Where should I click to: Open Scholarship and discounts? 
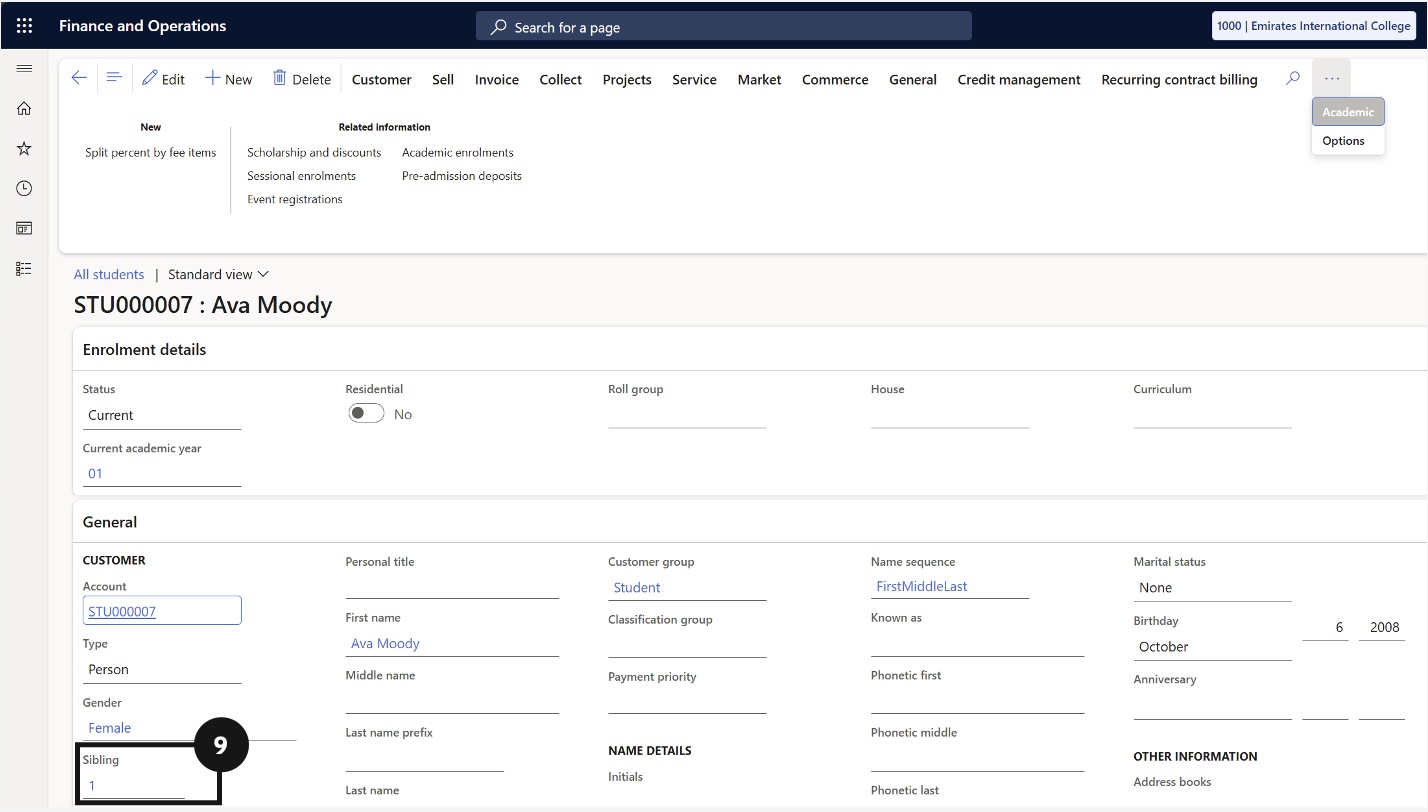coord(314,152)
